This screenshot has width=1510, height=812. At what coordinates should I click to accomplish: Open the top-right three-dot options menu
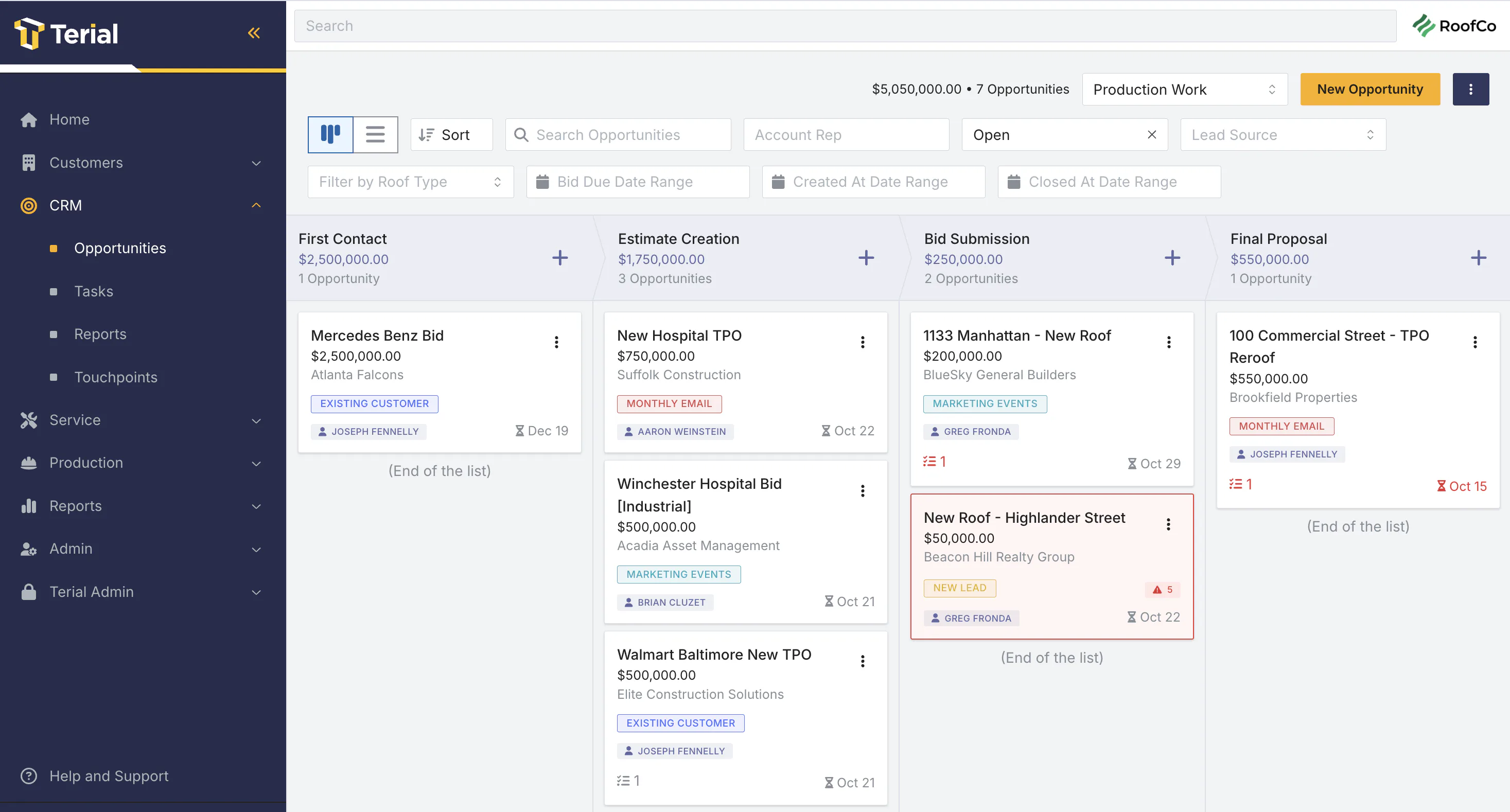pos(1470,89)
